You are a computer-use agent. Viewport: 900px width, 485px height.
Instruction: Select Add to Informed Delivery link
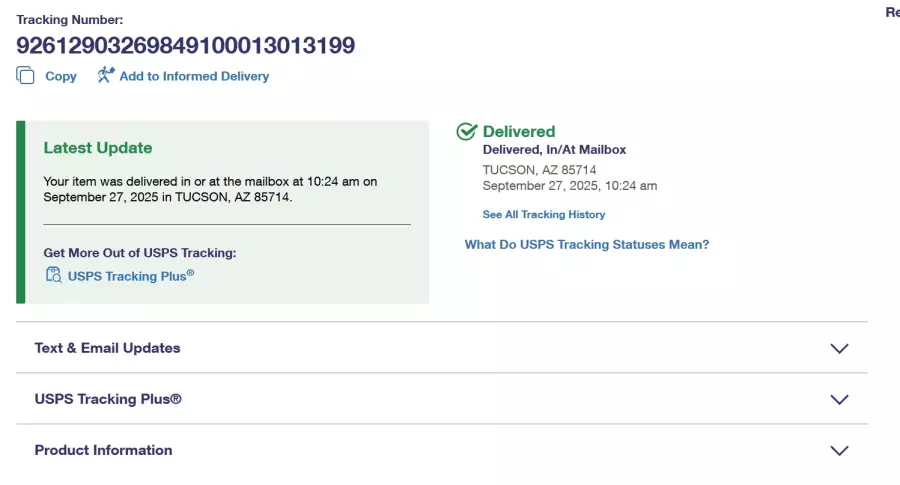(x=194, y=76)
